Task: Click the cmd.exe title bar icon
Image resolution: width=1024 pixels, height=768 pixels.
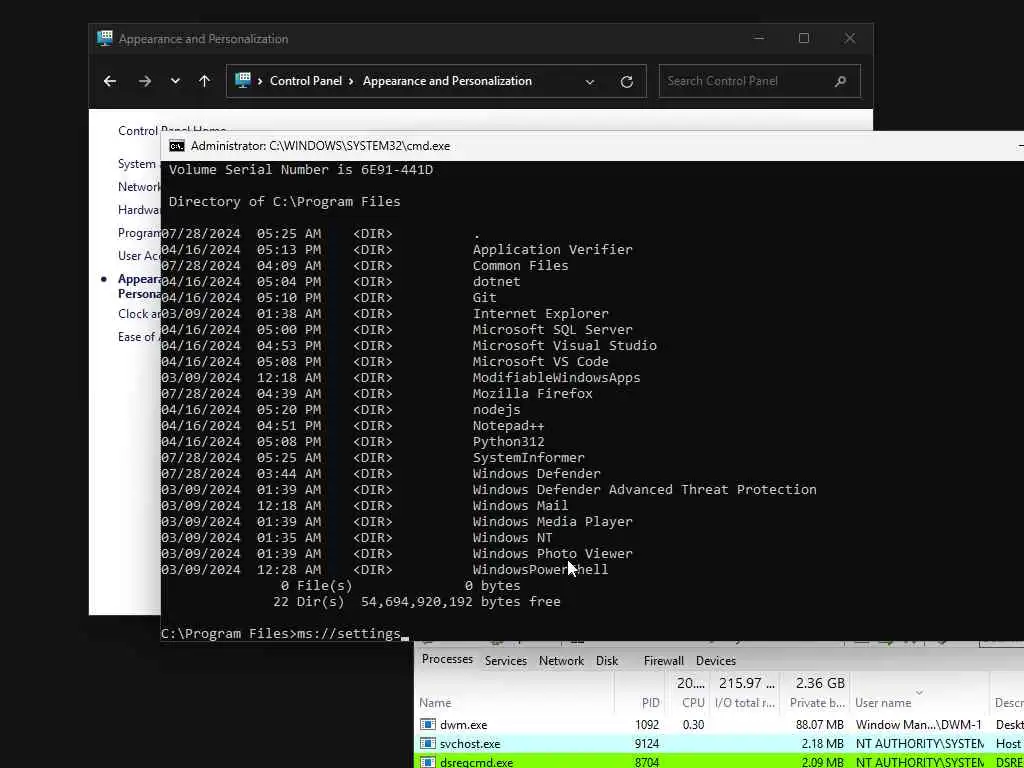Action: 176,146
